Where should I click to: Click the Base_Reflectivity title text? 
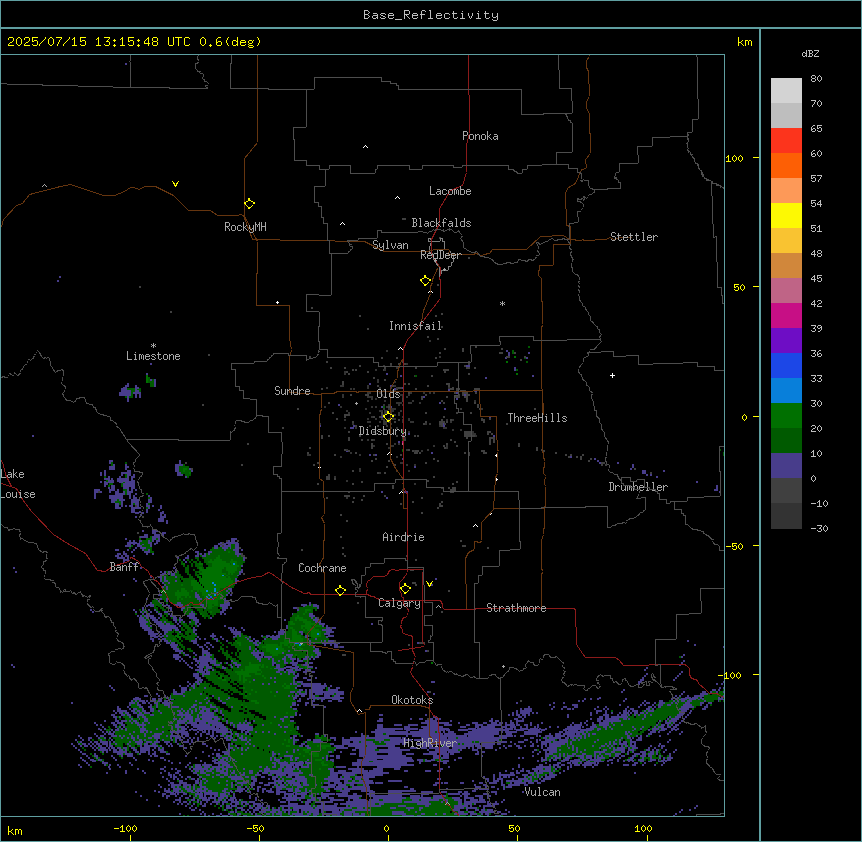(x=431, y=15)
